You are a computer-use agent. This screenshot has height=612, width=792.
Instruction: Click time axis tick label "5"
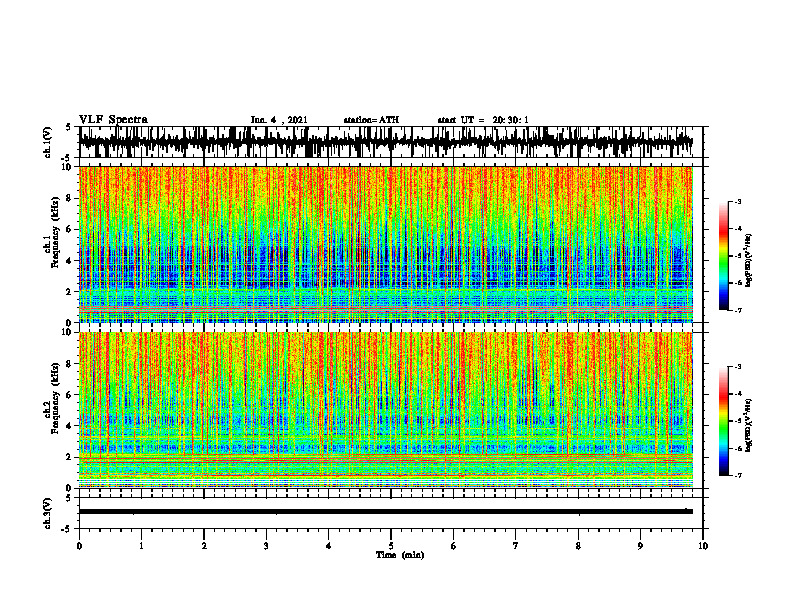[x=391, y=546]
